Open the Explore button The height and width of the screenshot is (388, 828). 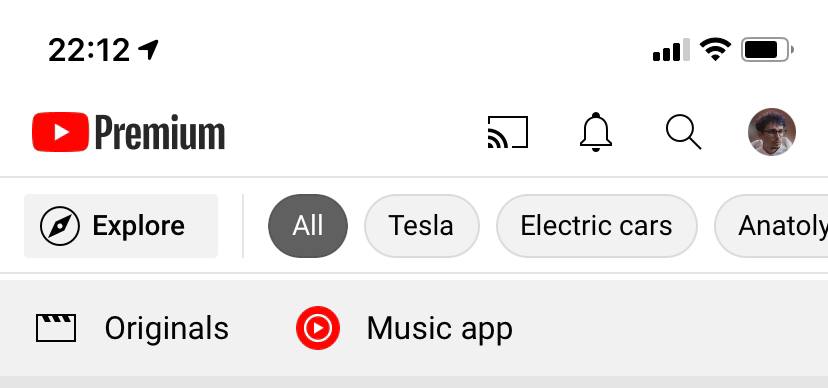(121, 226)
